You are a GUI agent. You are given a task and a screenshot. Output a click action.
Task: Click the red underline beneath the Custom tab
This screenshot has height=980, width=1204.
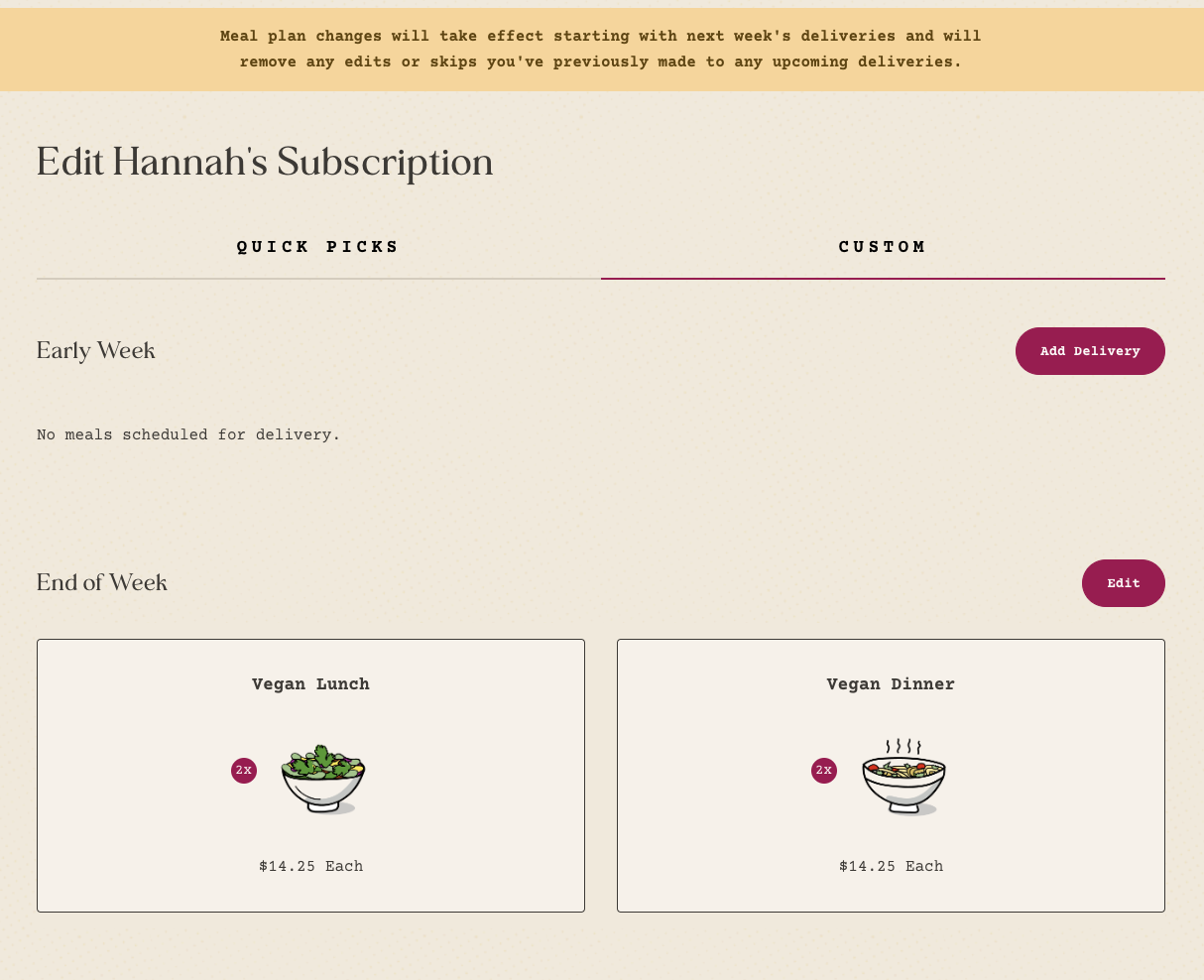[x=883, y=279]
